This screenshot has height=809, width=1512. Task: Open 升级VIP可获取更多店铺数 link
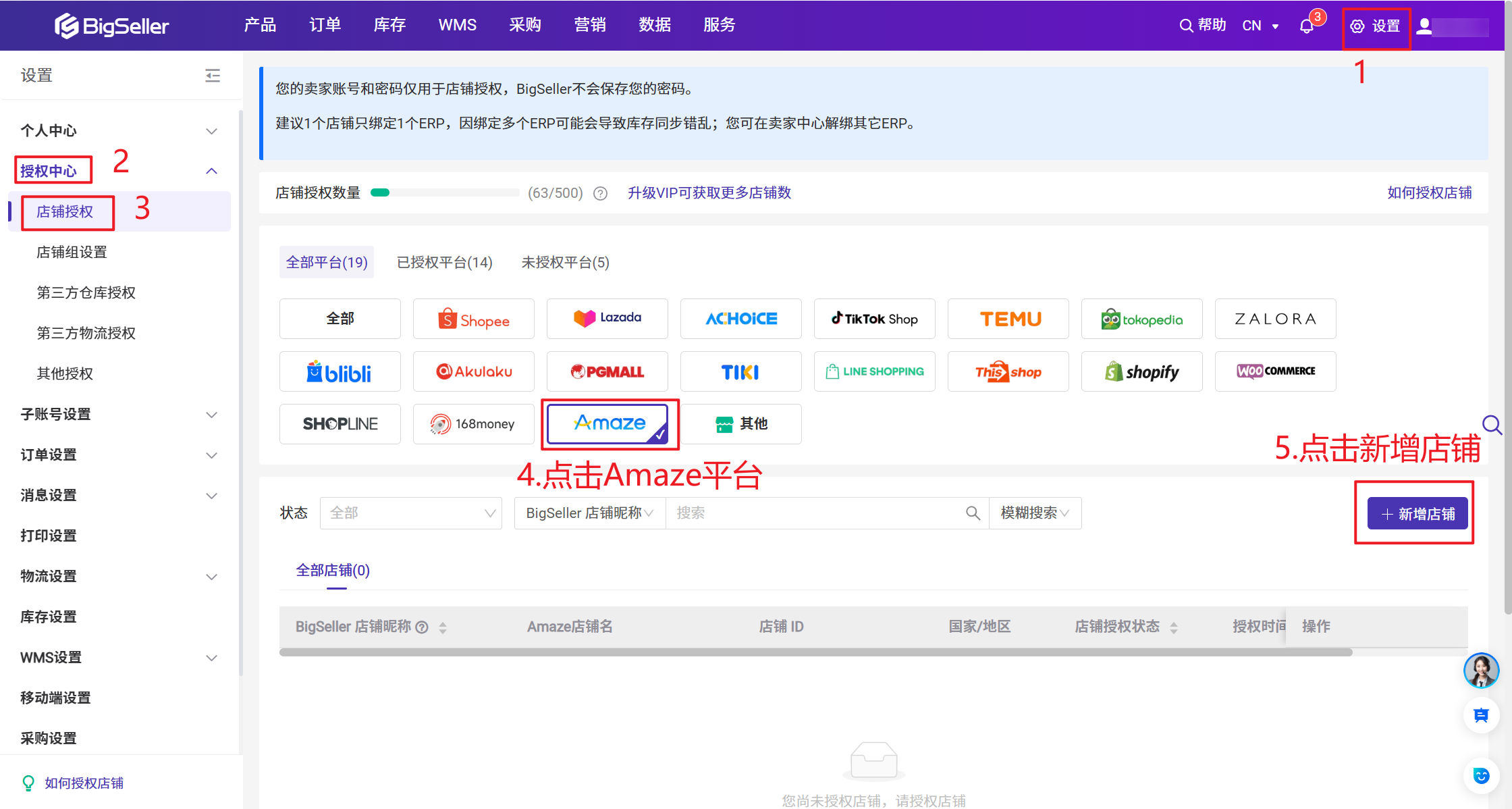pos(709,193)
